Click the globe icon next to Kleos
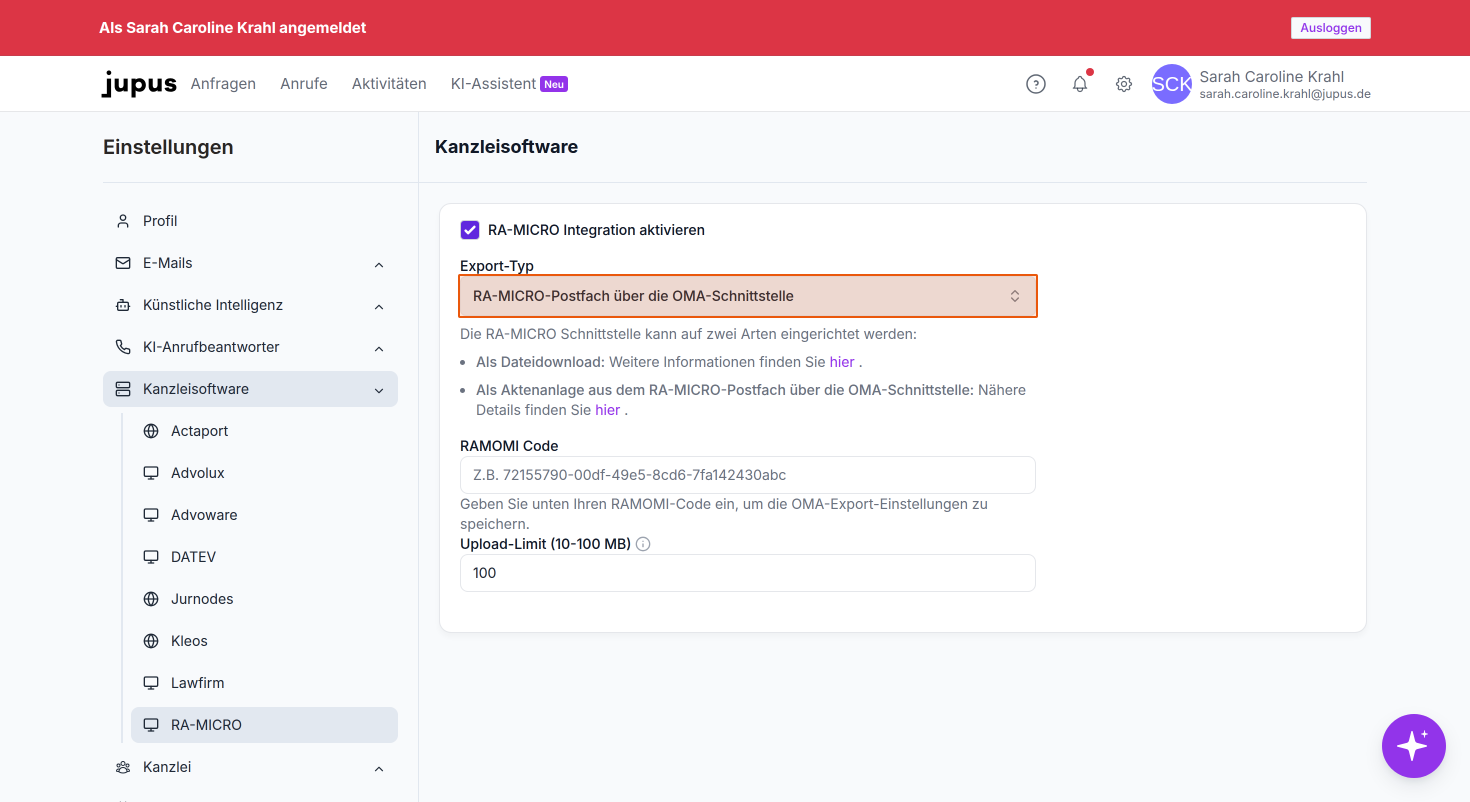 point(151,641)
